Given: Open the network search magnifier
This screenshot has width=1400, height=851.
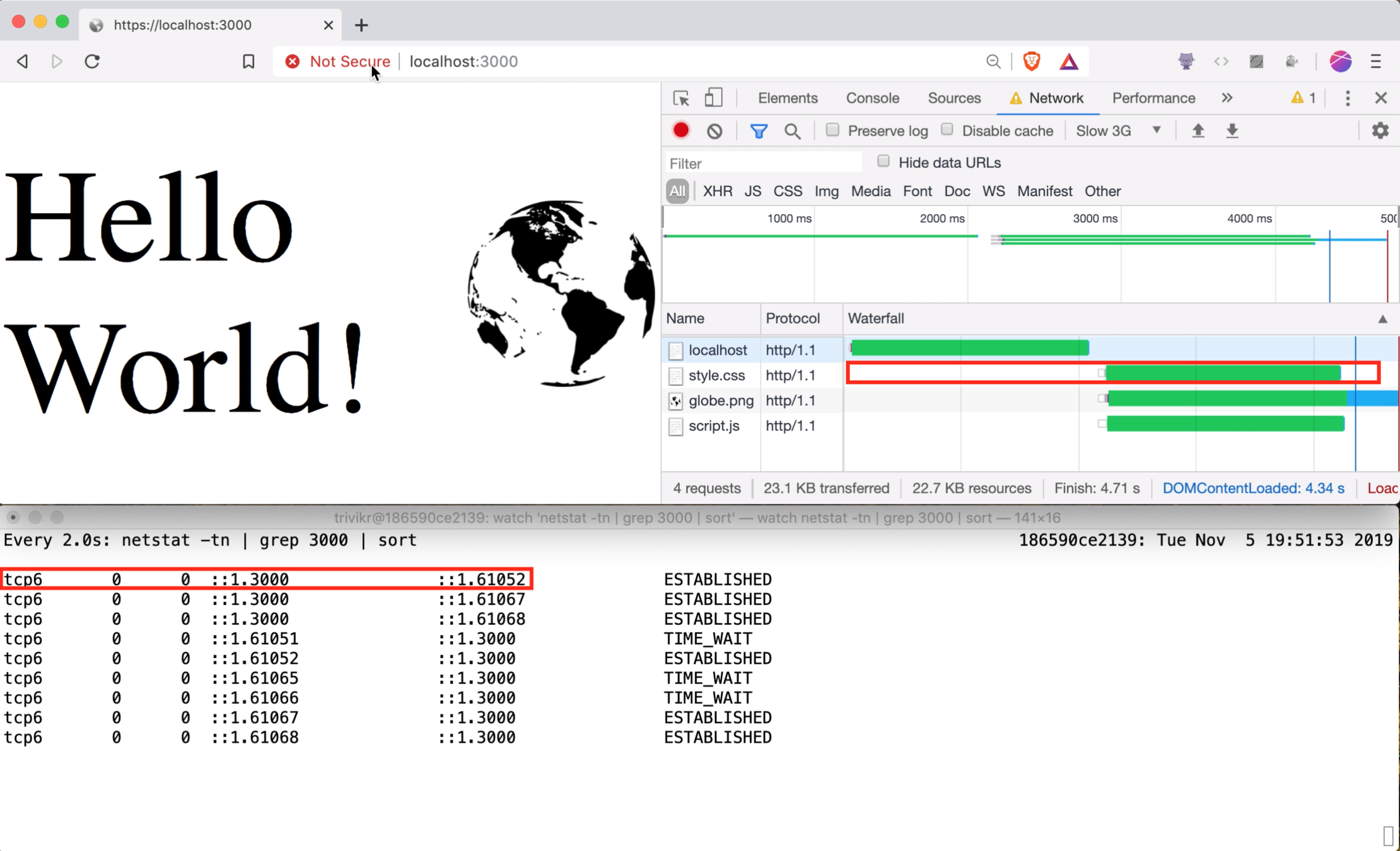Looking at the screenshot, I should (792, 130).
